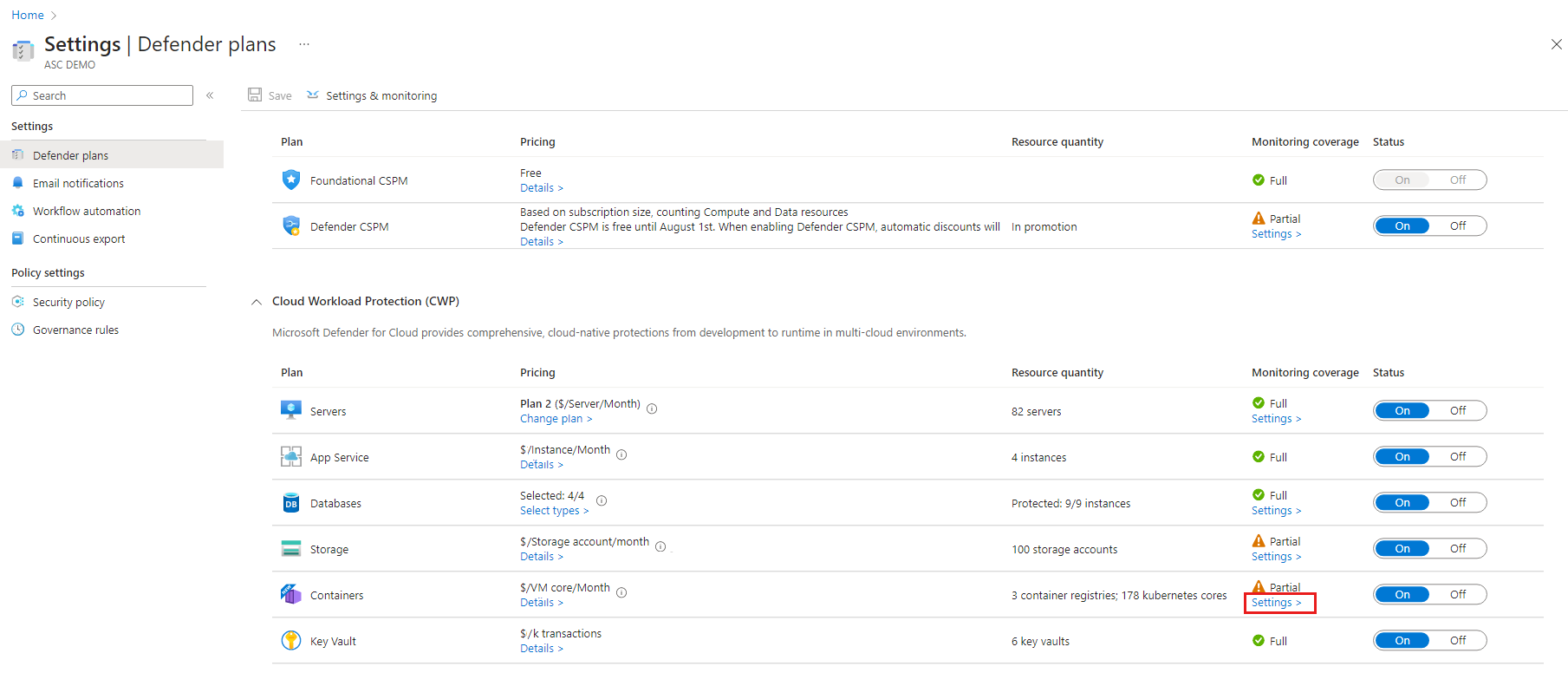This screenshot has width=1568, height=673.
Task: Open the Governance rules page
Action: click(75, 330)
